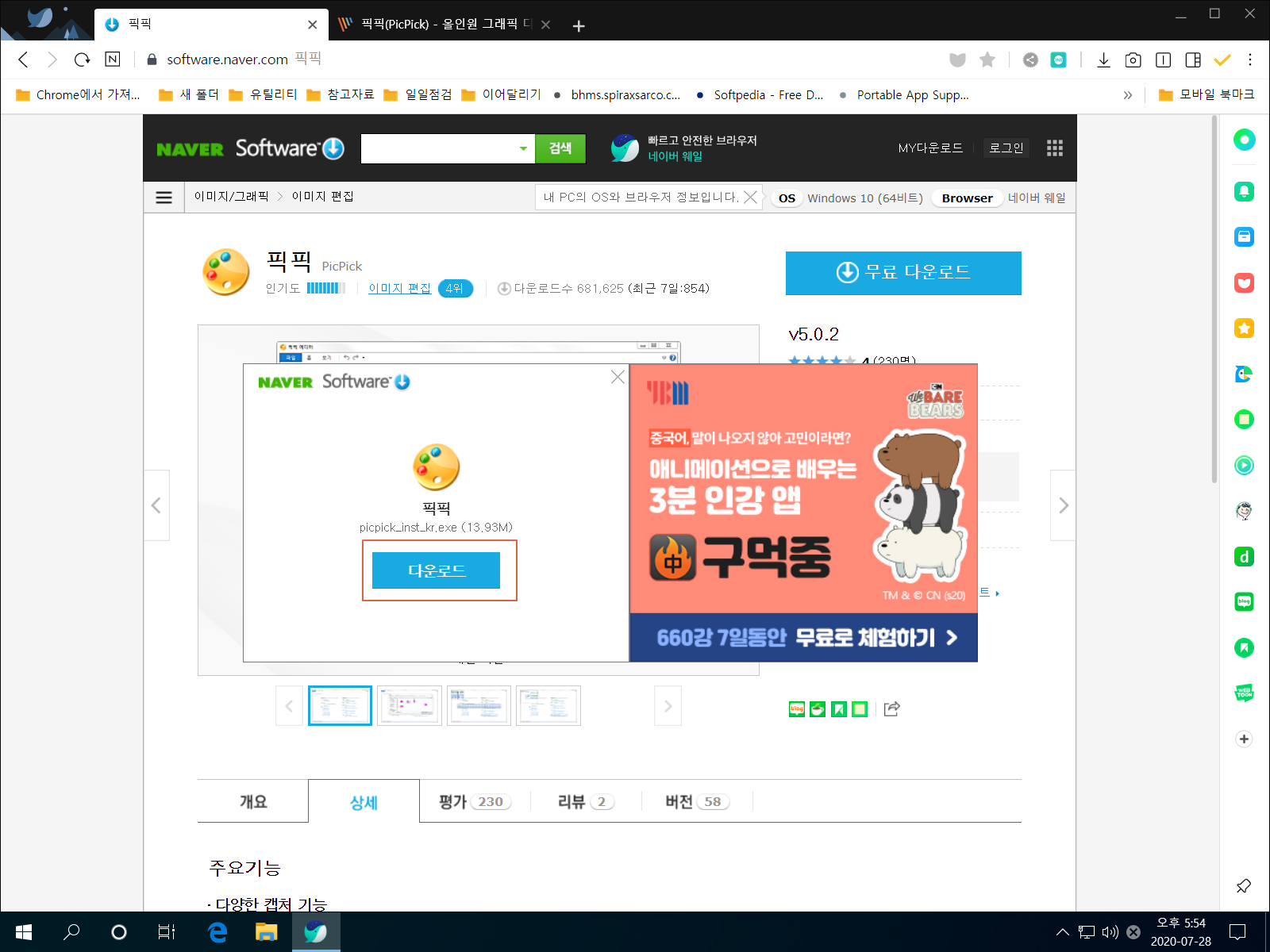Open the 유틸리티 bookmark folder

(264, 95)
